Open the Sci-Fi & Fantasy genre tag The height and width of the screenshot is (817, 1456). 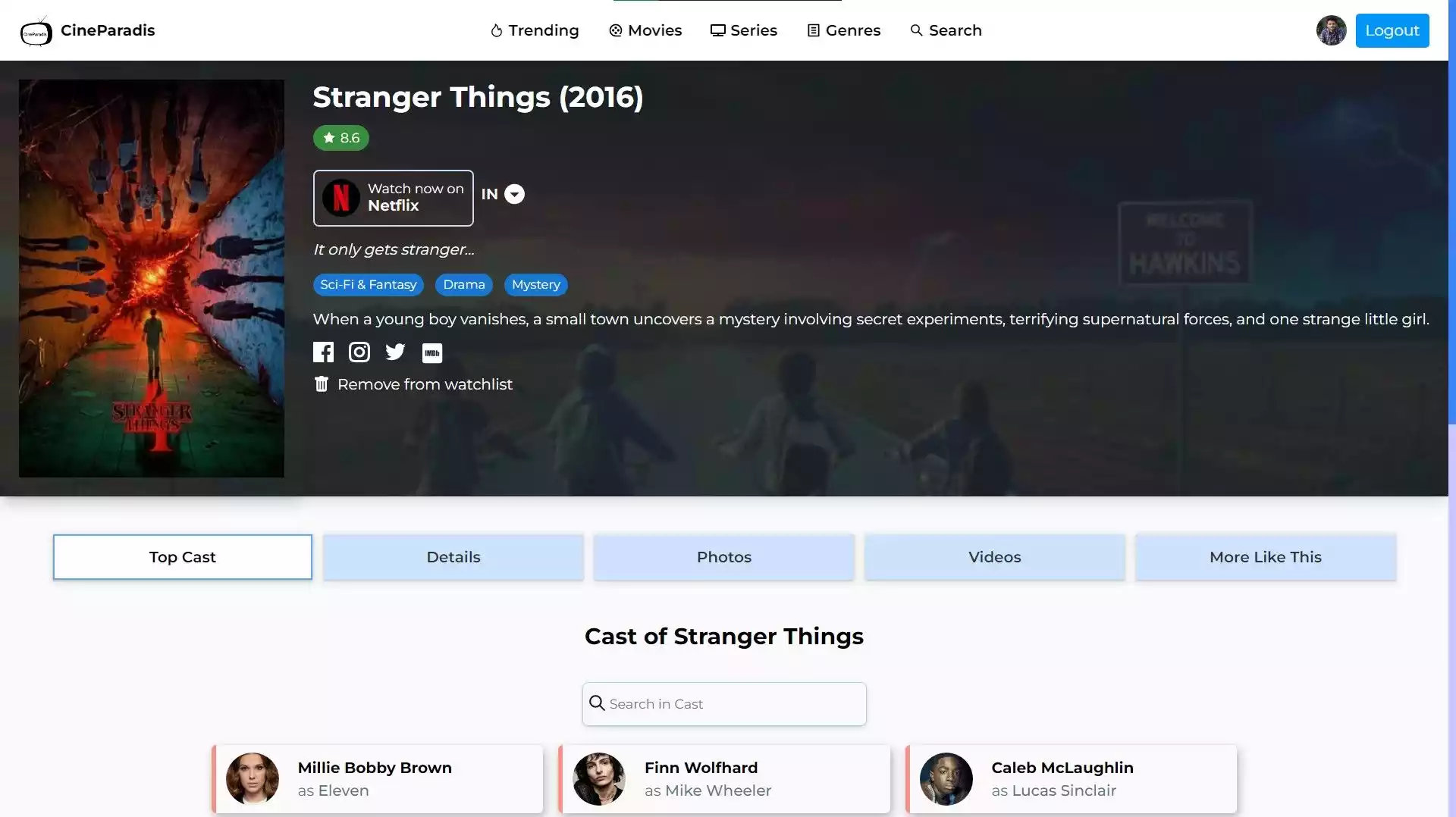point(369,285)
